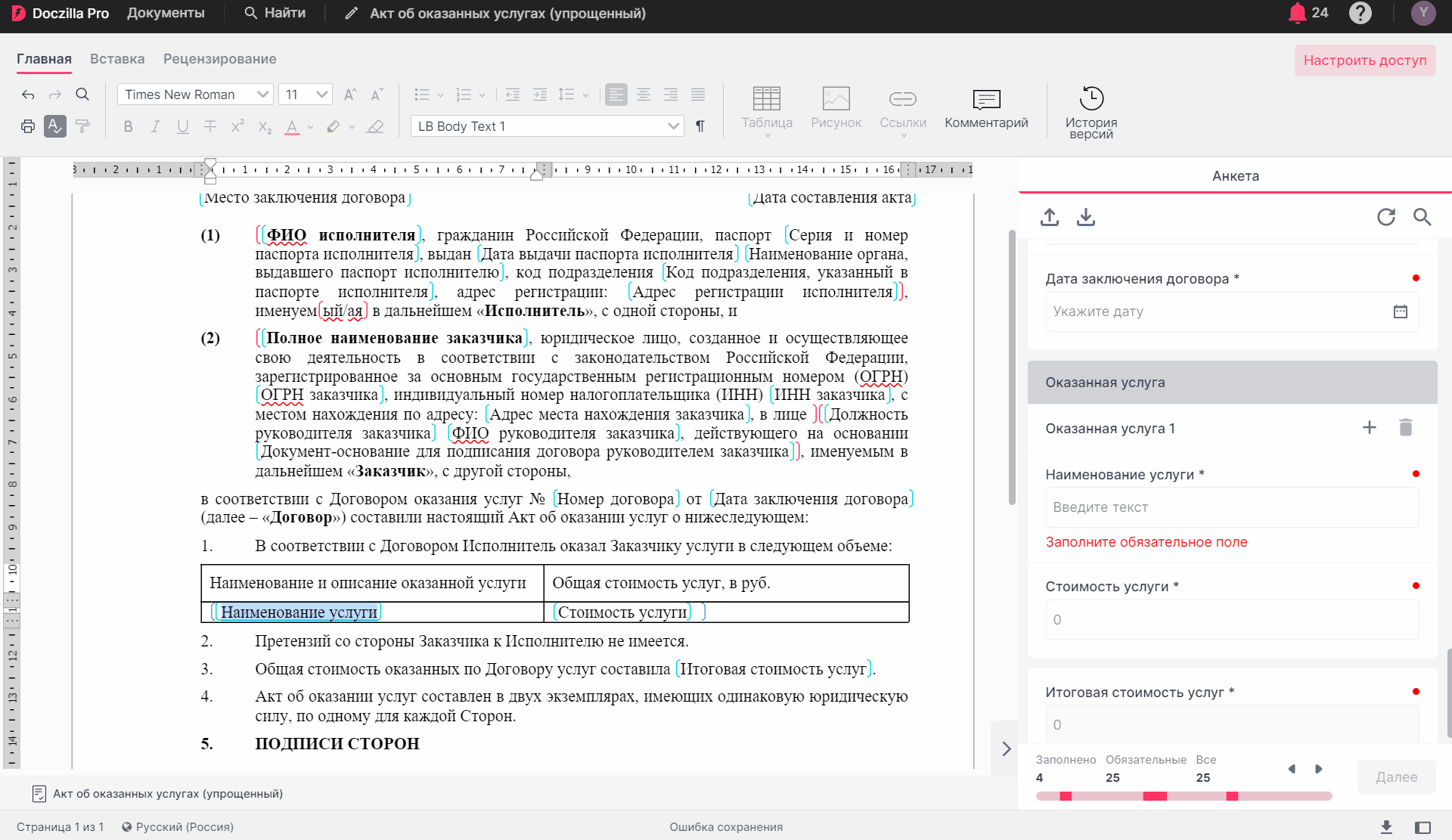Add another Оказанная услуга entry

(1370, 428)
